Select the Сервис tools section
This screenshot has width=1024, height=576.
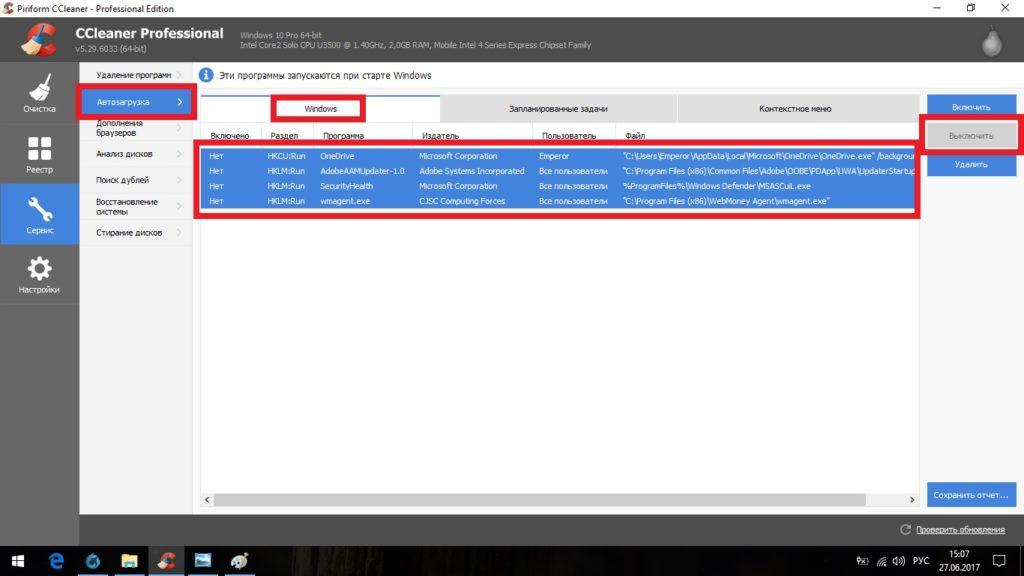pos(39,215)
